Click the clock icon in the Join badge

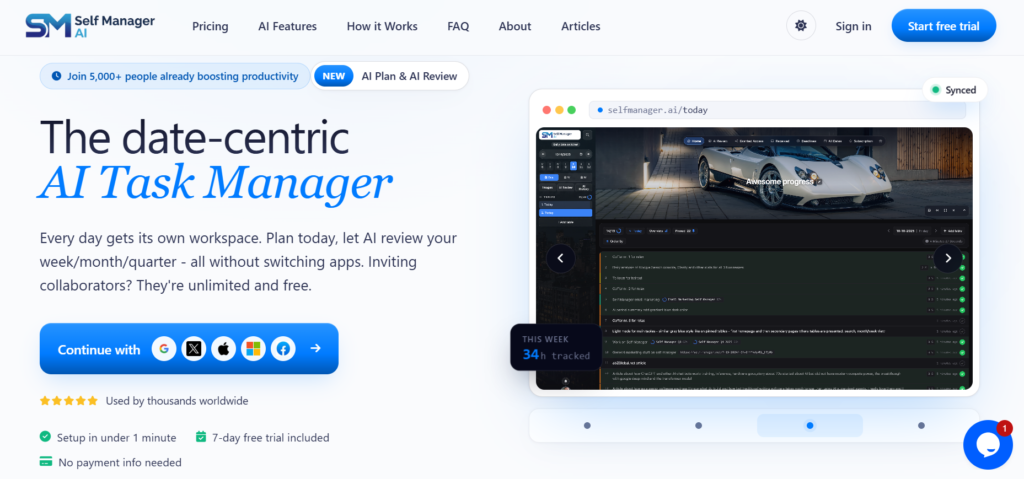pos(56,76)
